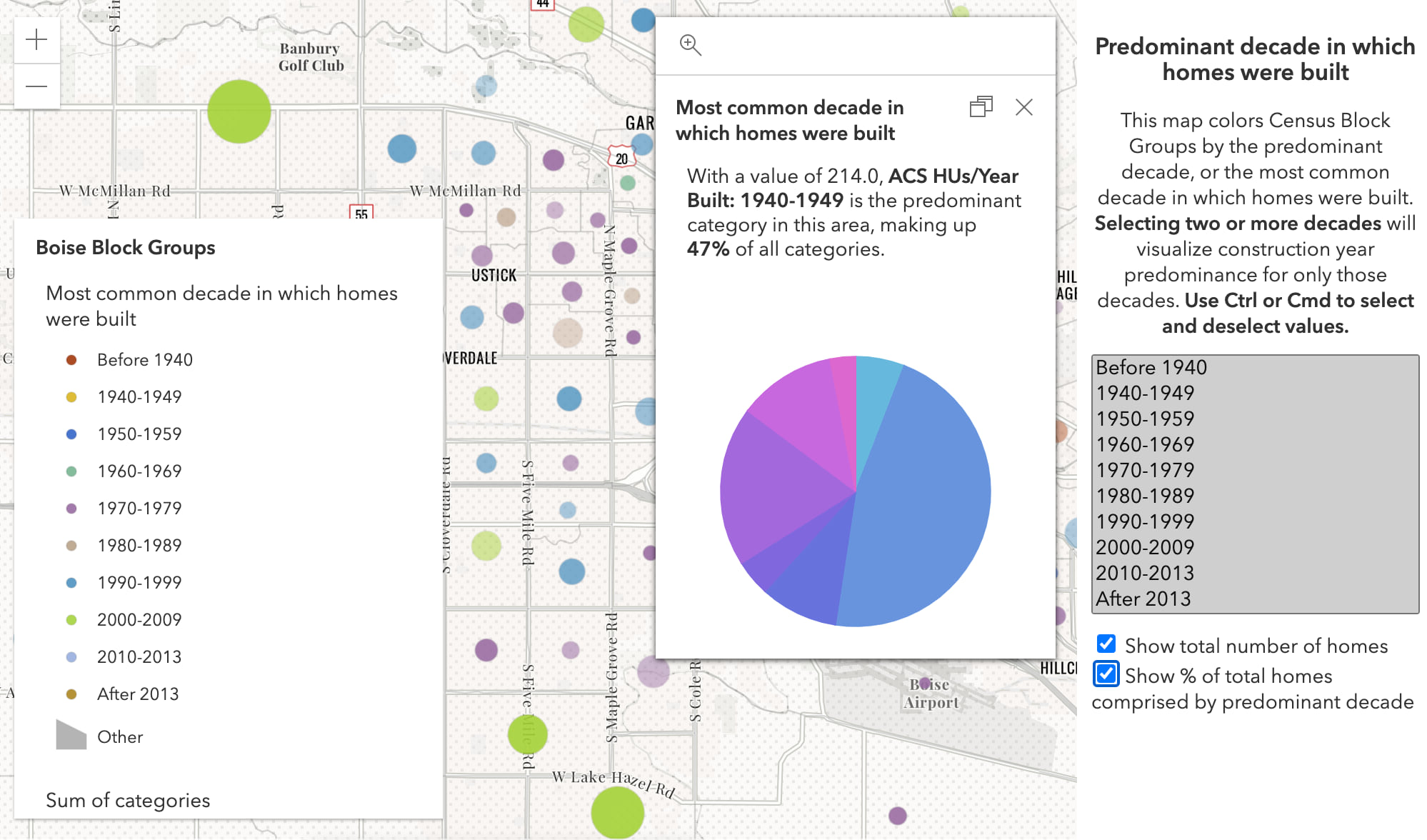Close the popup with the X icon
This screenshot has height=840, width=1427.
[1023, 107]
